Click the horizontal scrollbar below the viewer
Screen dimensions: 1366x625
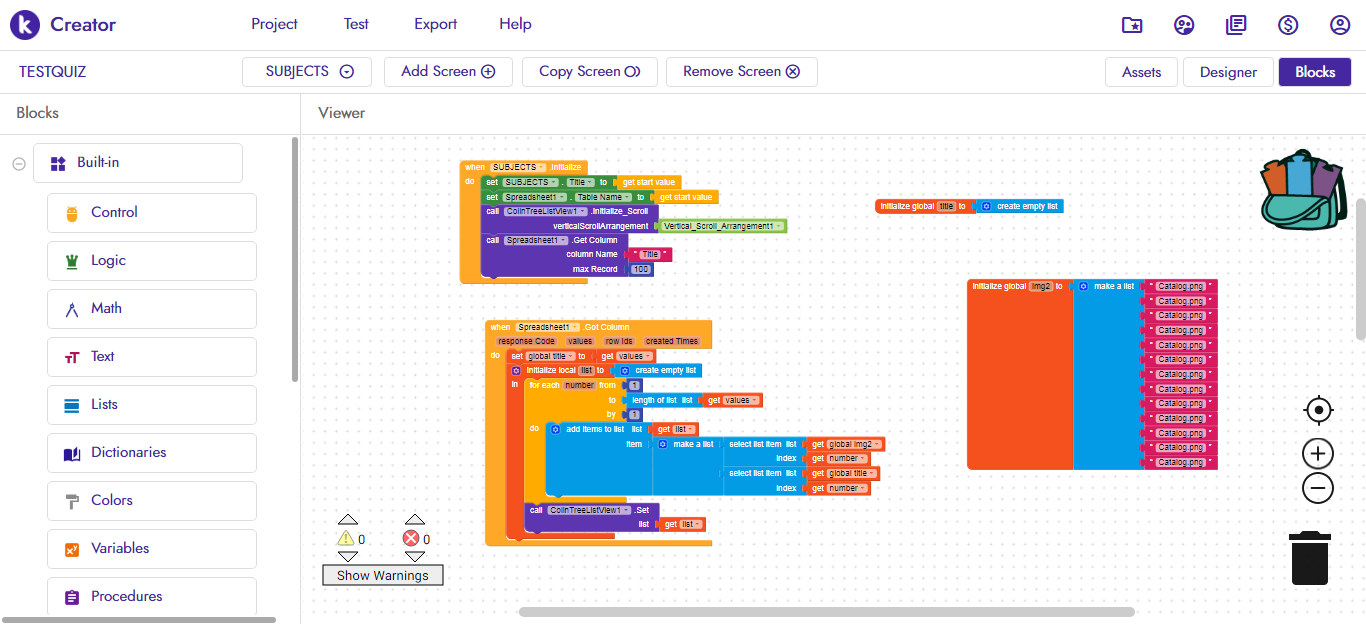click(828, 610)
